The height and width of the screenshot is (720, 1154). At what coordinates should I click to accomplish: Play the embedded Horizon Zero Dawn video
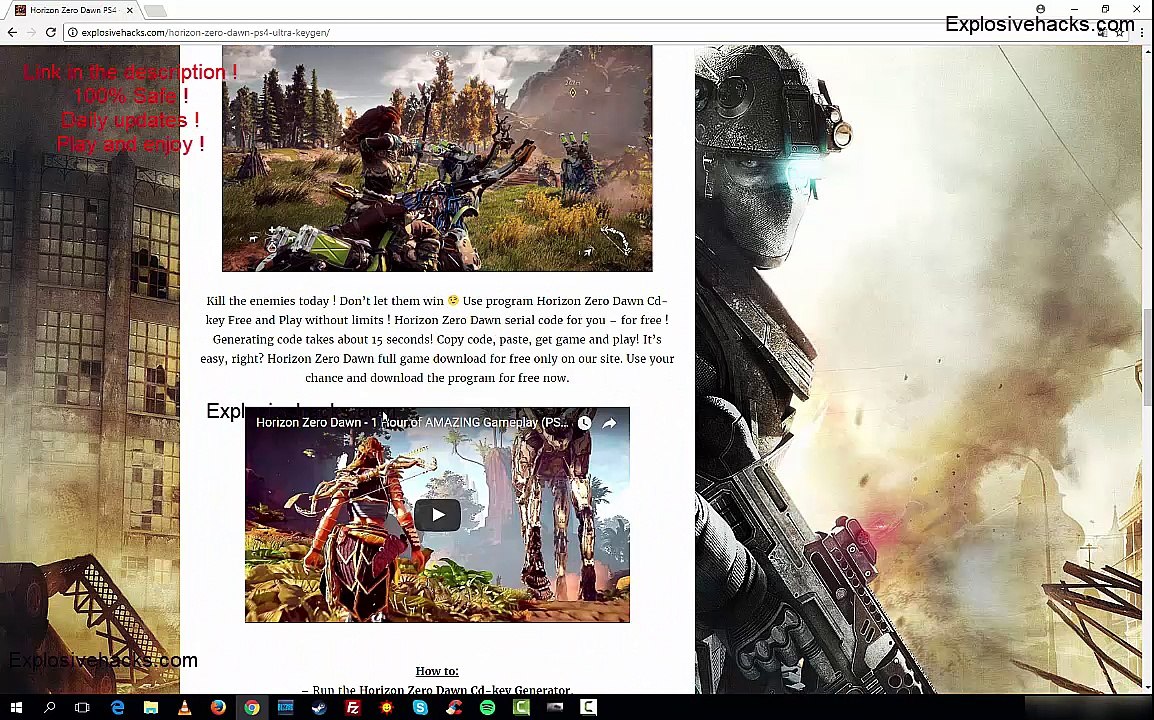pos(437,515)
